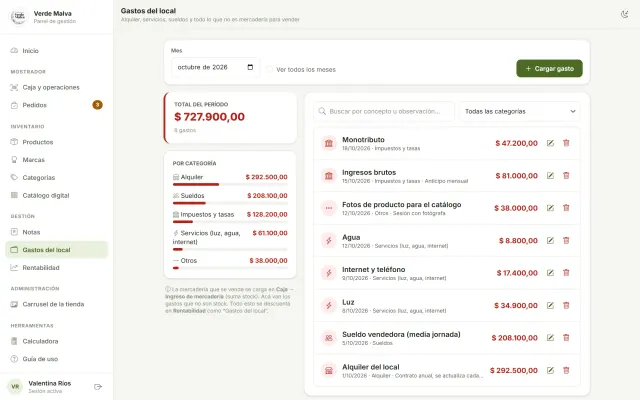640x400 pixels.
Task: Click the Alquiler category progress bar
Action: click(x=230, y=184)
